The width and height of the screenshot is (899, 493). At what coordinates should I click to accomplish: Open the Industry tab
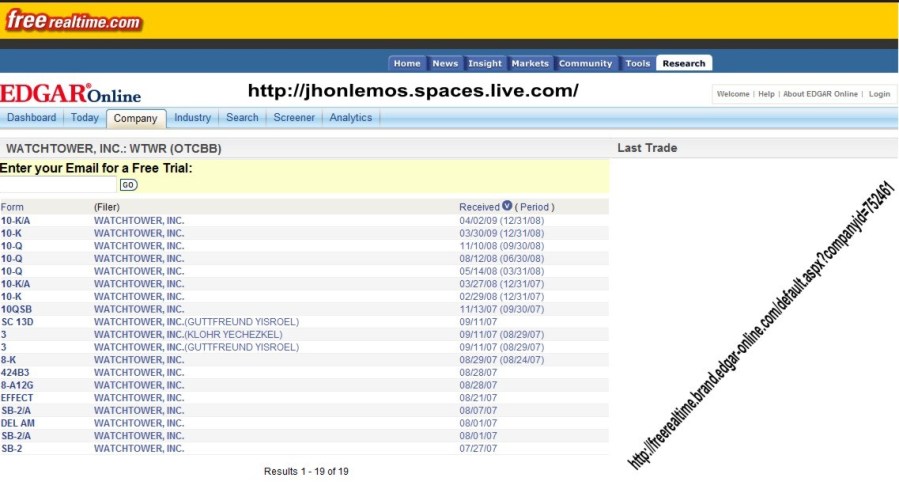pos(192,118)
